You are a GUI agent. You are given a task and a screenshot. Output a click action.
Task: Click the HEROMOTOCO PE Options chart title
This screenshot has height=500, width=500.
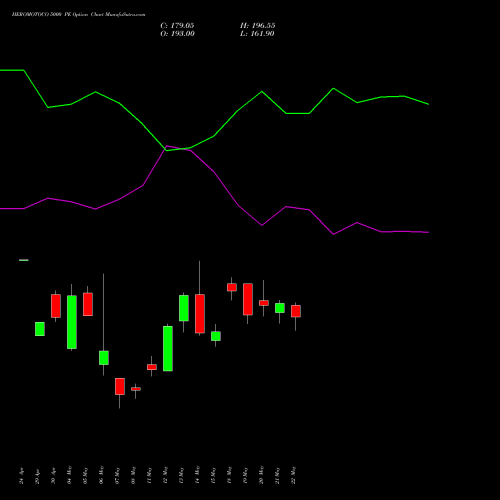(x=78, y=15)
